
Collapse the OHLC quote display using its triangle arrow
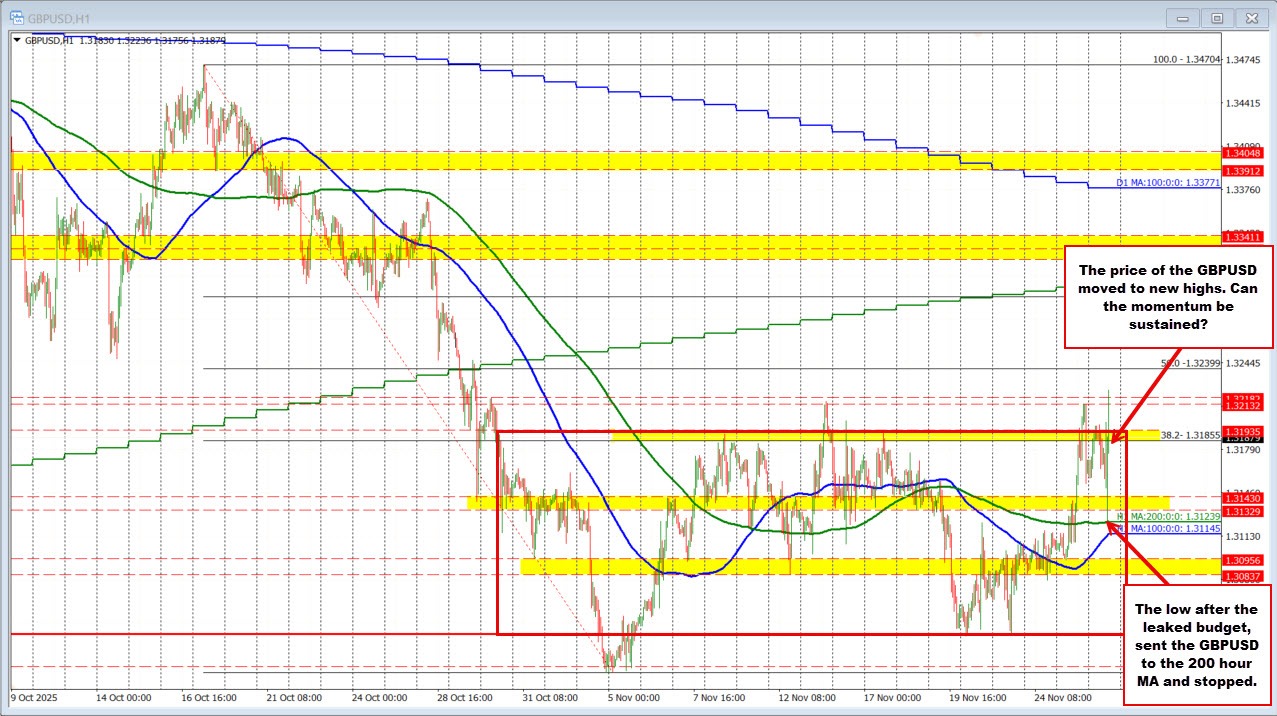[x=17, y=41]
